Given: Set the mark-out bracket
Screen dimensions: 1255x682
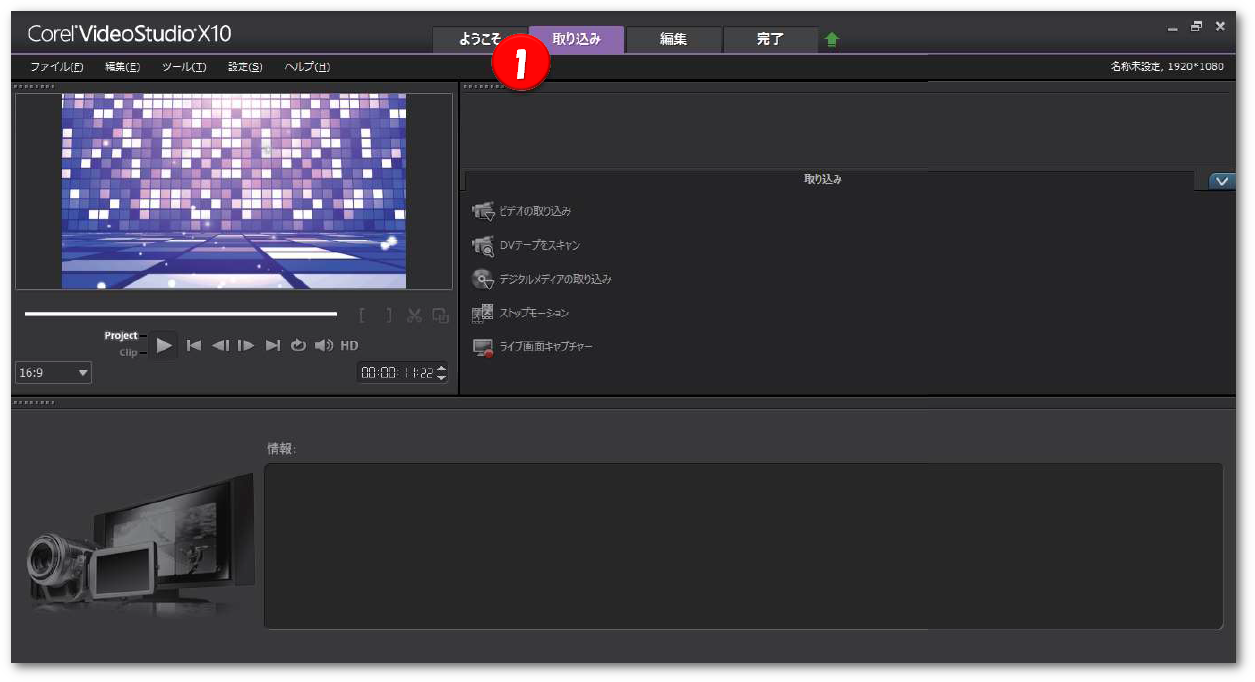Looking at the screenshot, I should (388, 315).
